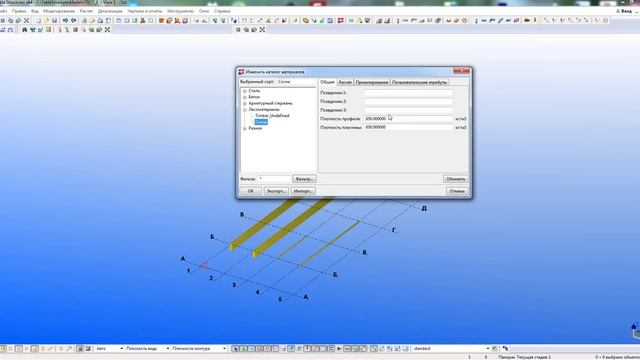This screenshot has width=640, height=360.
Task: Open the Авто dropdown in bottom toolbar
Action: pyautogui.click(x=121, y=349)
